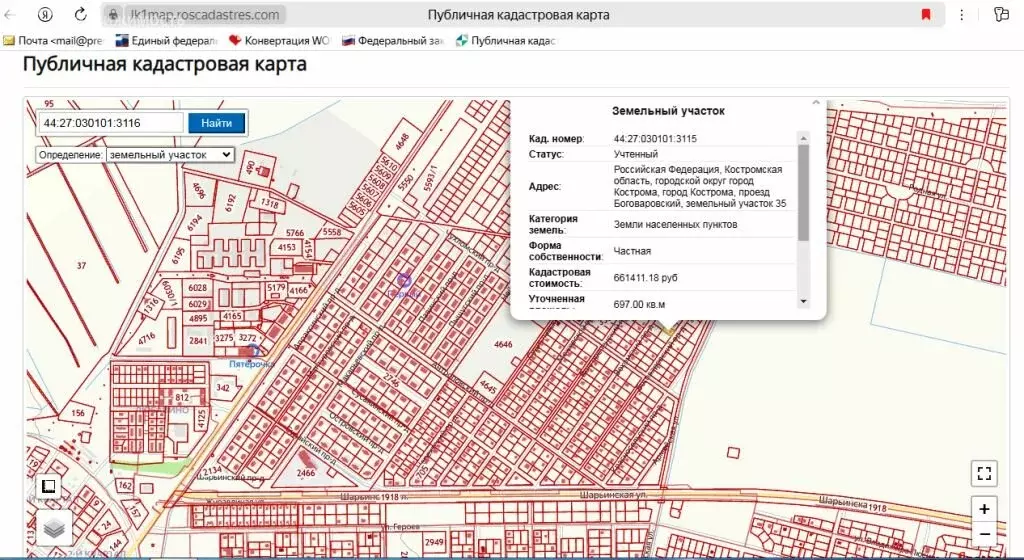Reload the page in browser
The height and width of the screenshot is (560, 1024).
[x=80, y=15]
